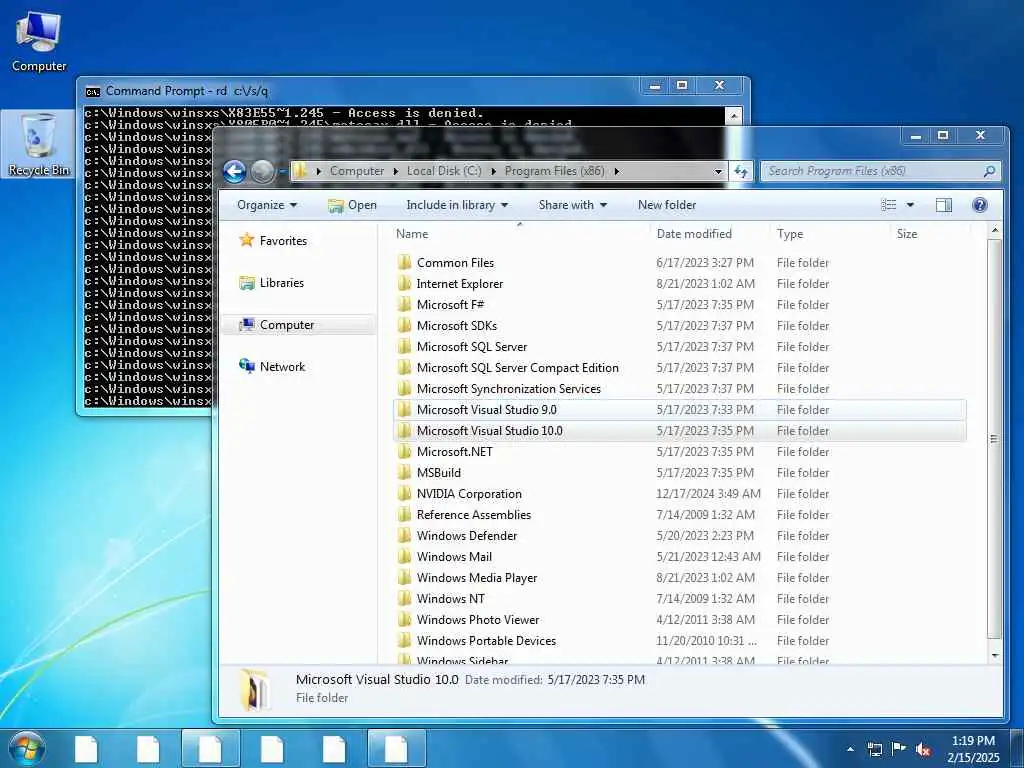The height and width of the screenshot is (768, 1024).
Task: Select the Windows Media Player folder
Action: pyautogui.click(x=680, y=577)
